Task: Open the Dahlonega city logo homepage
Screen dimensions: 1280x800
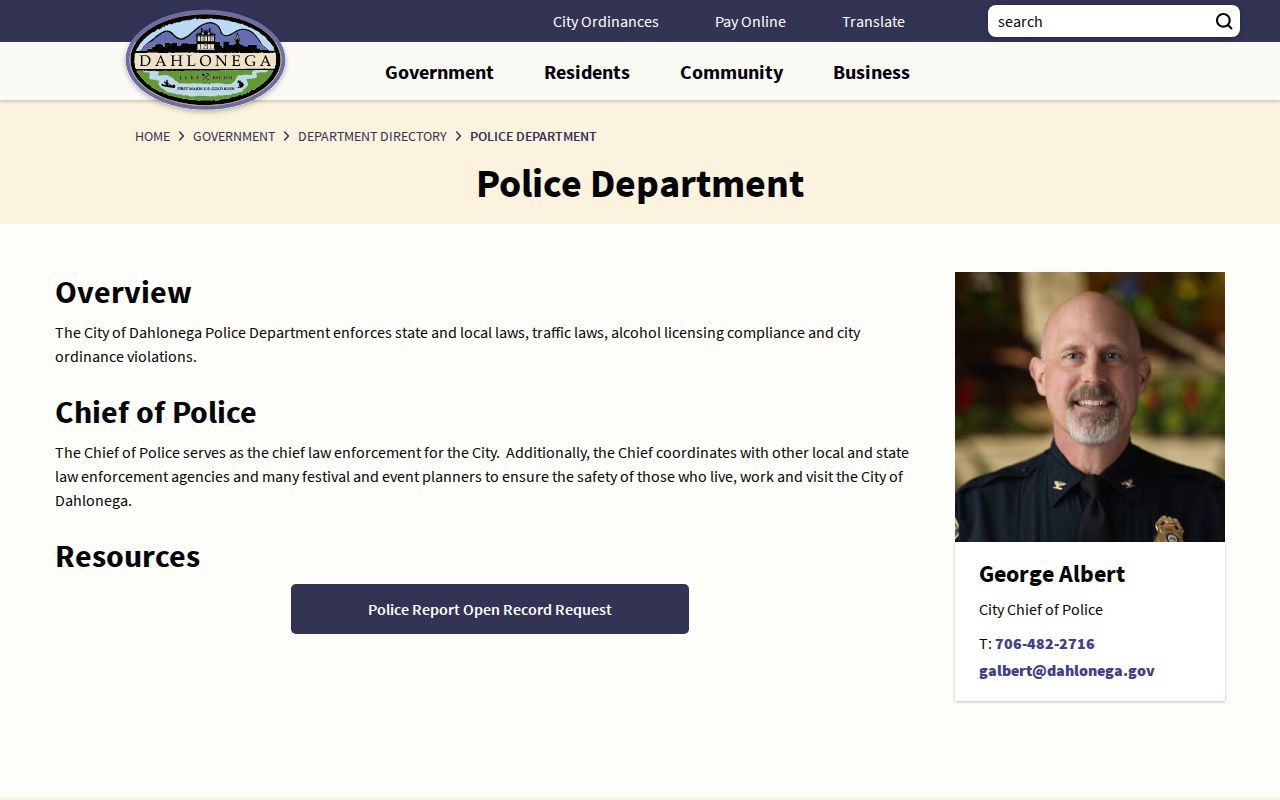Action: 206,60
